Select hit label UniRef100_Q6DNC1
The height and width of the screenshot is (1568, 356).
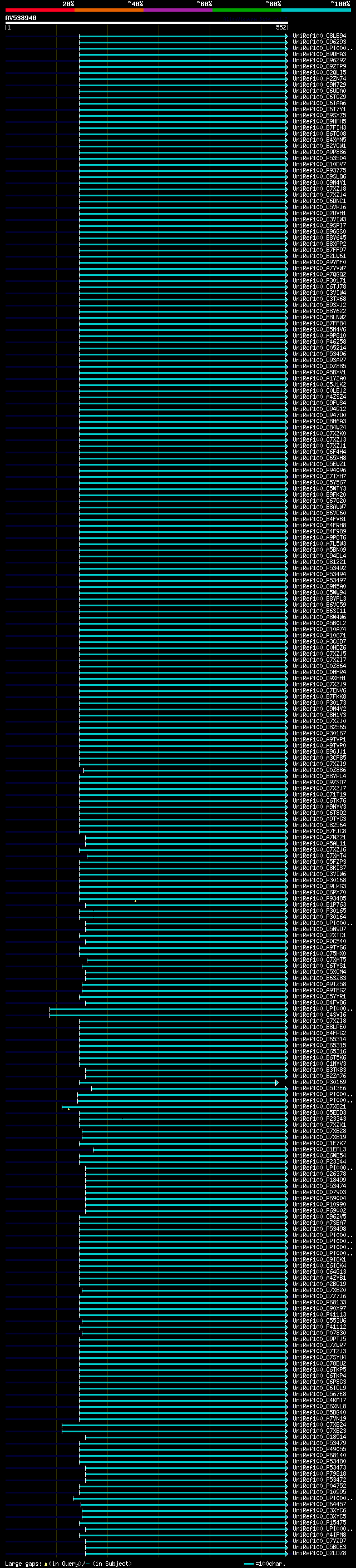tap(319, 201)
